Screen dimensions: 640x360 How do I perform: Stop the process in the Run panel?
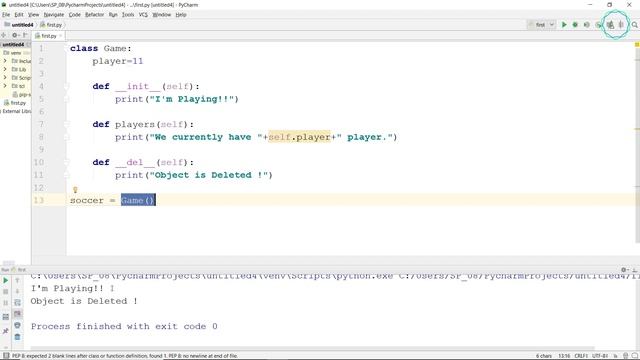(x=6, y=292)
